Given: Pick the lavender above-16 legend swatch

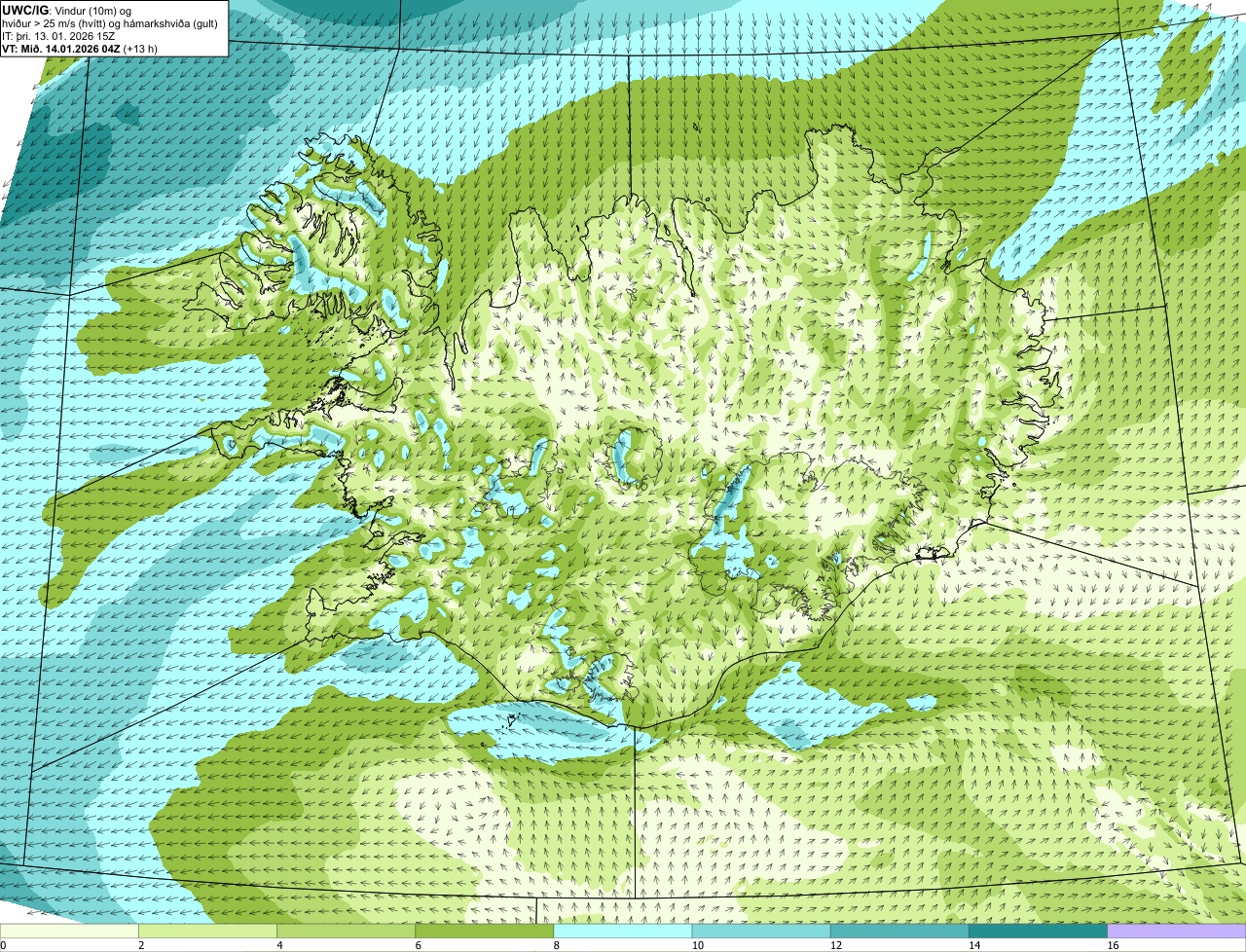Looking at the screenshot, I should point(1177,932).
